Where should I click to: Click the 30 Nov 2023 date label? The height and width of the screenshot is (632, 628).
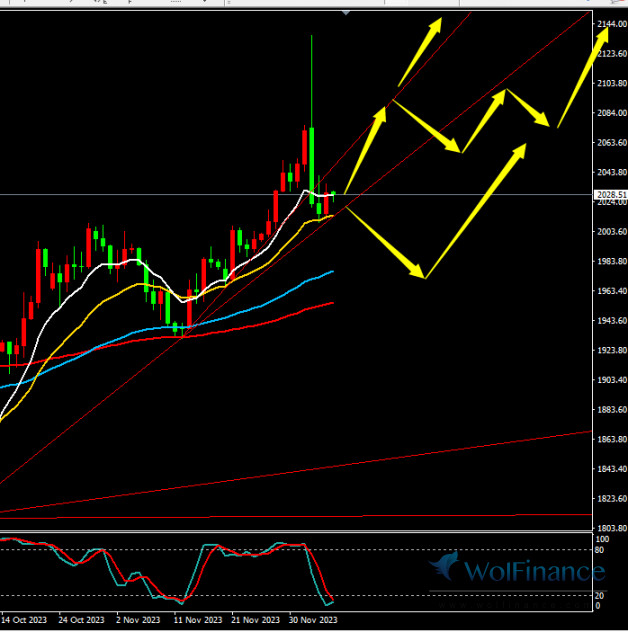click(313, 620)
